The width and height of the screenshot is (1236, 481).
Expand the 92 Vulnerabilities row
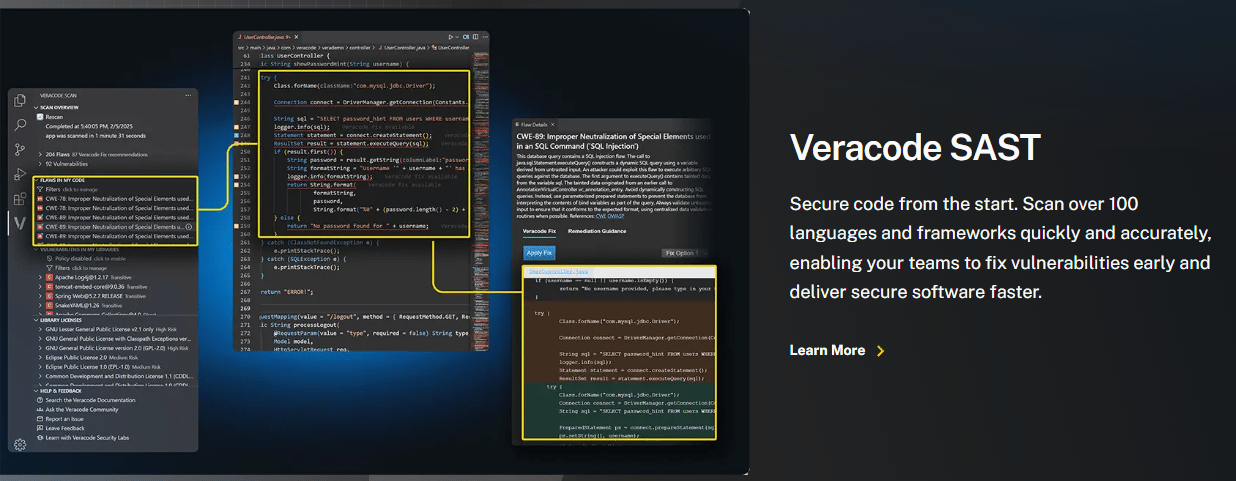[40, 164]
